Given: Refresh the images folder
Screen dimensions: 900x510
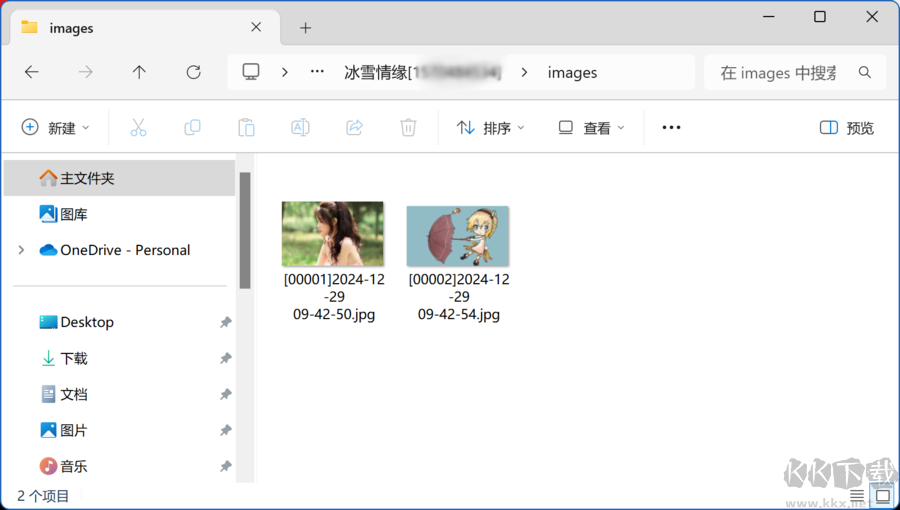Looking at the screenshot, I should tap(193, 72).
